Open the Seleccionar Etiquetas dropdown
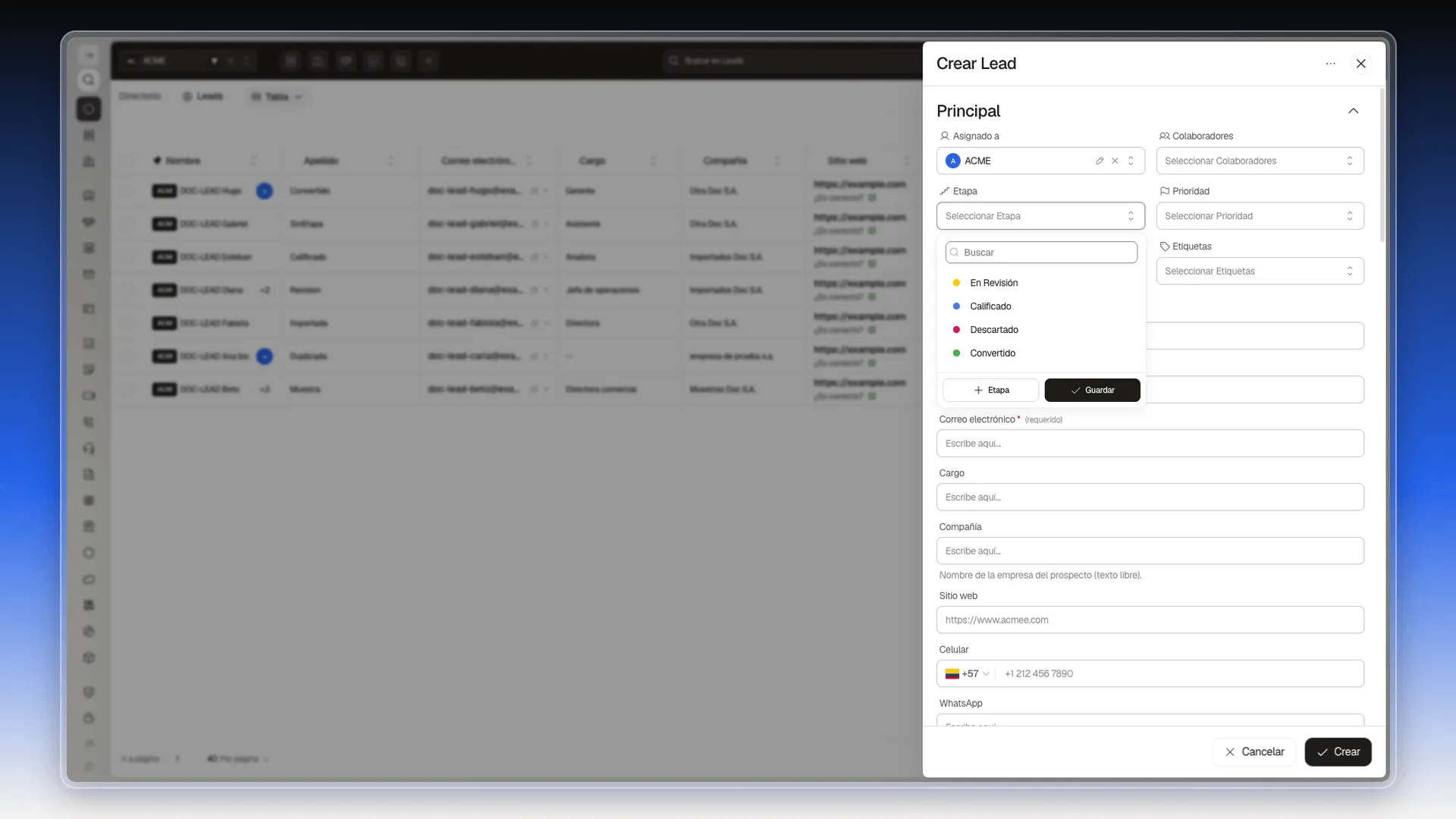The height and width of the screenshot is (819, 1456). pos(1260,271)
